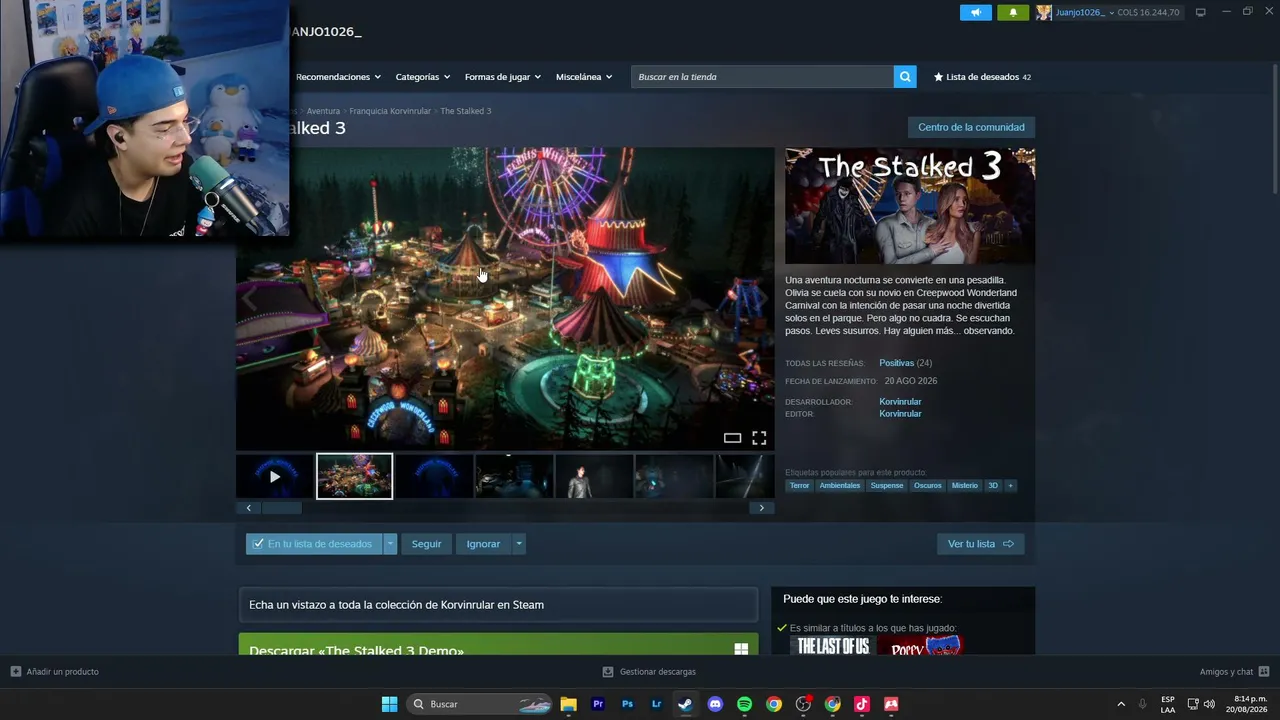This screenshot has height=720, width=1280.
Task: Open the Juanjo1026_ profile avatar
Action: point(1044,12)
